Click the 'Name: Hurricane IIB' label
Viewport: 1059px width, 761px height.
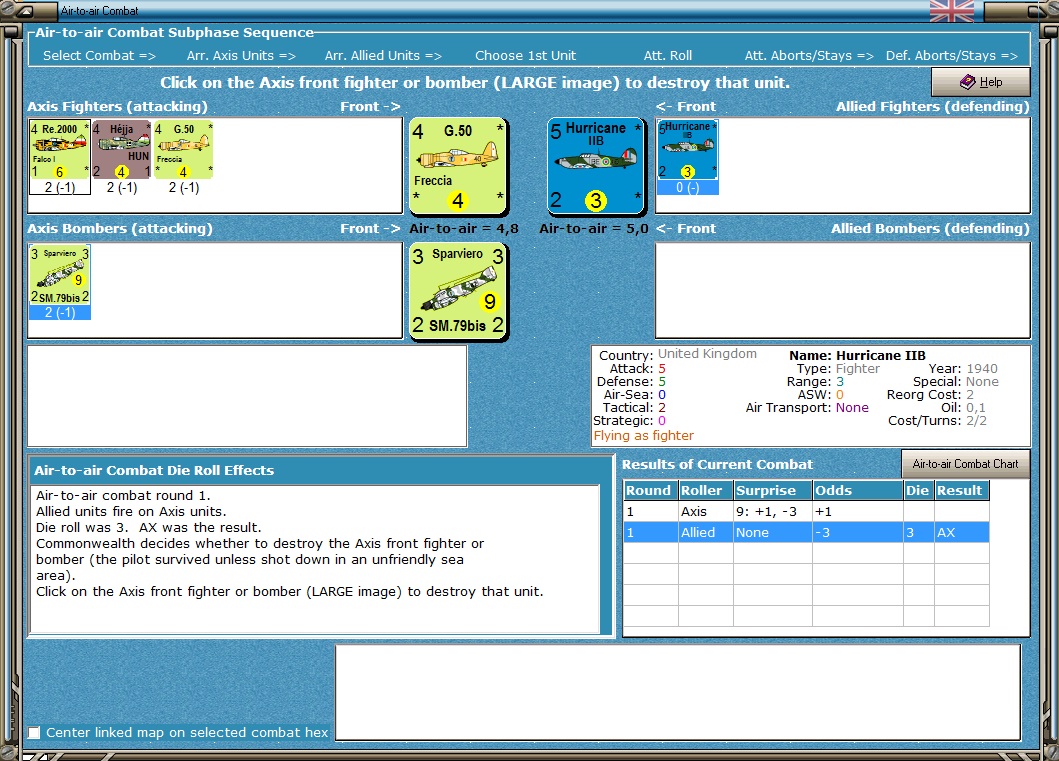(x=857, y=355)
